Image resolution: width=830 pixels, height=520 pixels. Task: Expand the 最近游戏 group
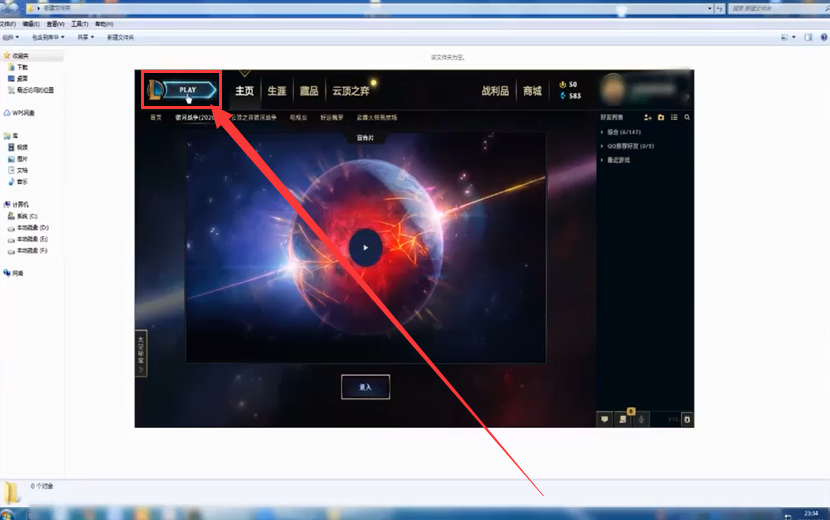point(615,160)
